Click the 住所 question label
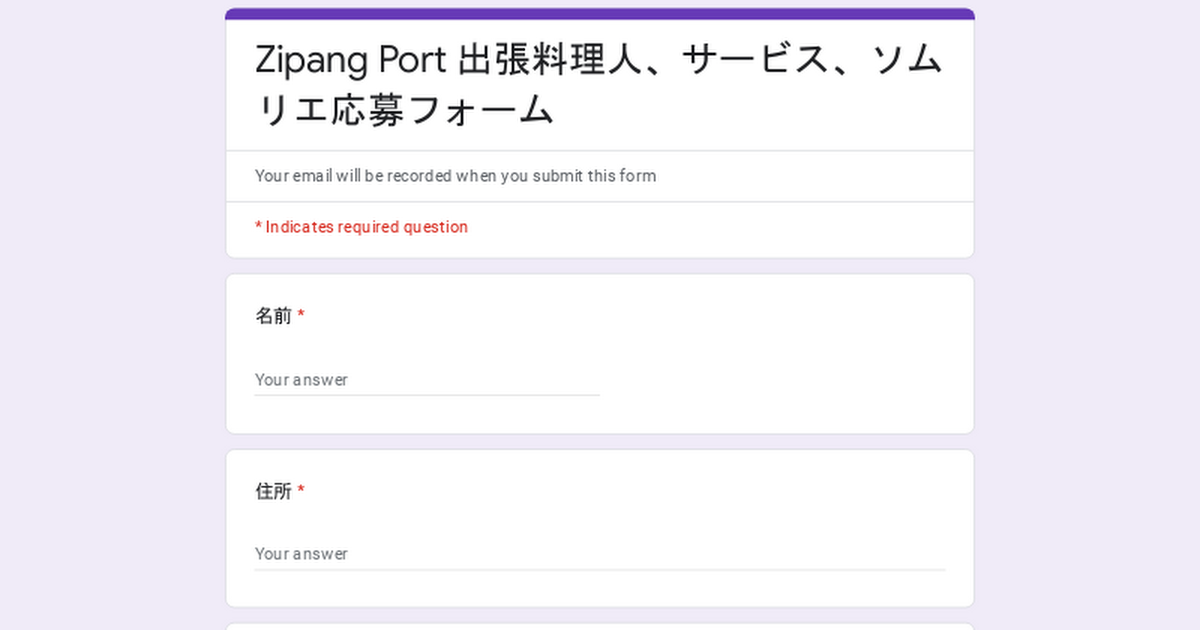 (273, 491)
